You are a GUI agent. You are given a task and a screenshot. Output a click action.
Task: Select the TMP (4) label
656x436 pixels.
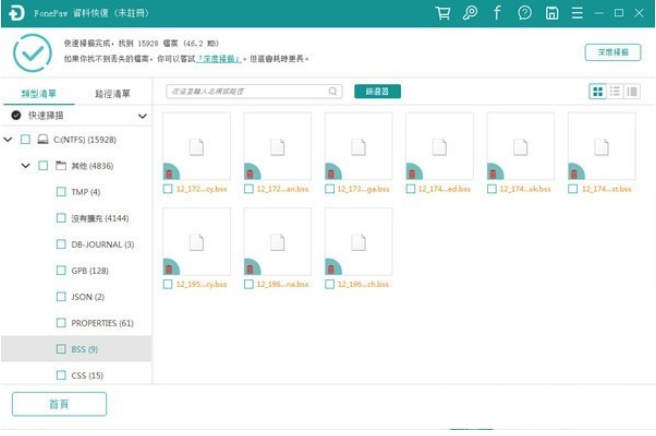[x=86, y=192]
